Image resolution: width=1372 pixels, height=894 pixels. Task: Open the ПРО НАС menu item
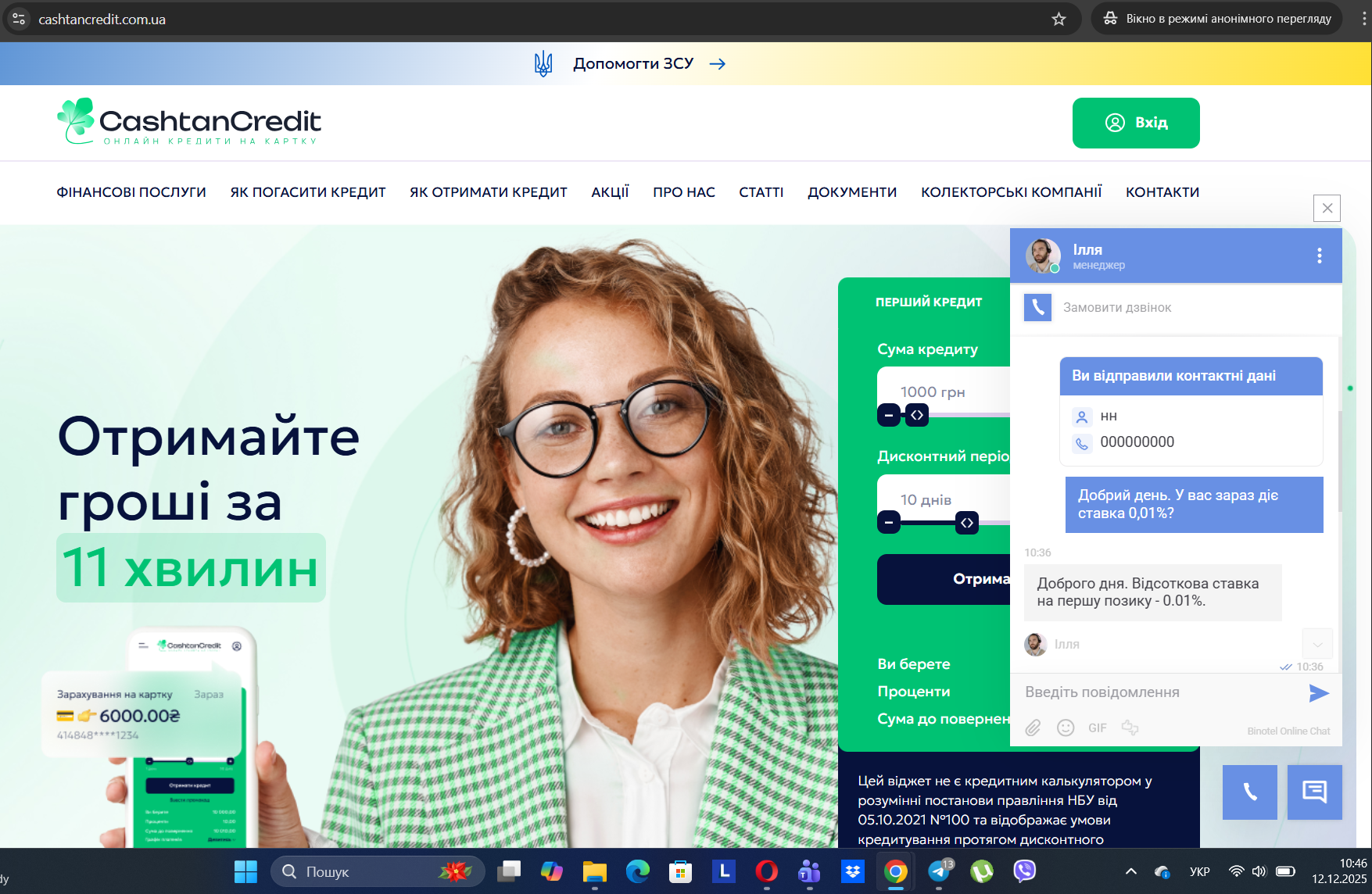[684, 192]
